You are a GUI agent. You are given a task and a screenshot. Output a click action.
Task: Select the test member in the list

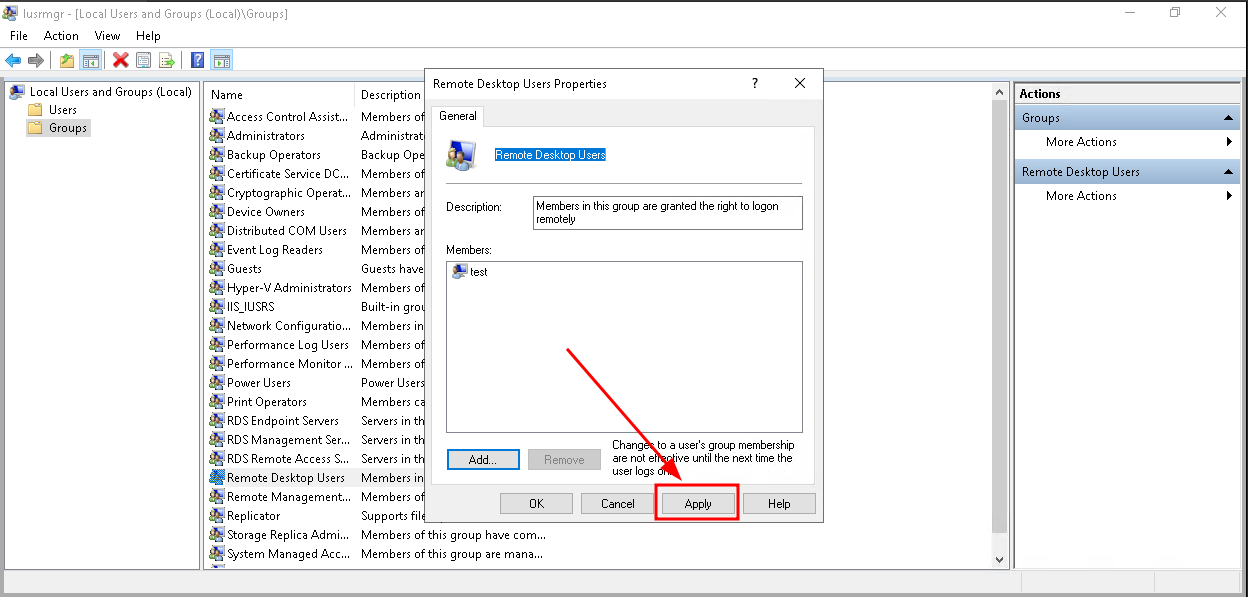point(478,272)
